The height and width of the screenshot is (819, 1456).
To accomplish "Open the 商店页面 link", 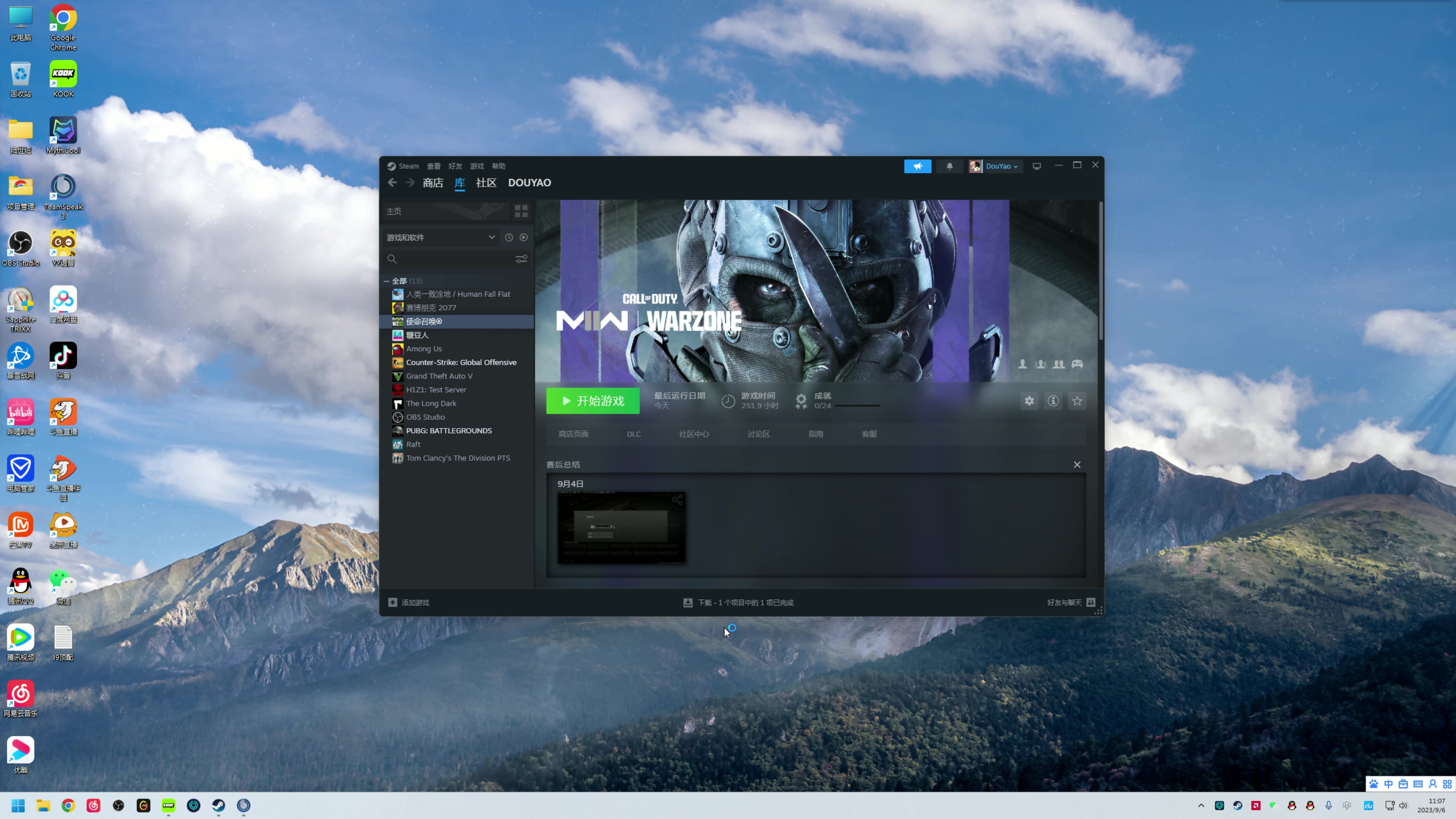I will click(x=574, y=434).
